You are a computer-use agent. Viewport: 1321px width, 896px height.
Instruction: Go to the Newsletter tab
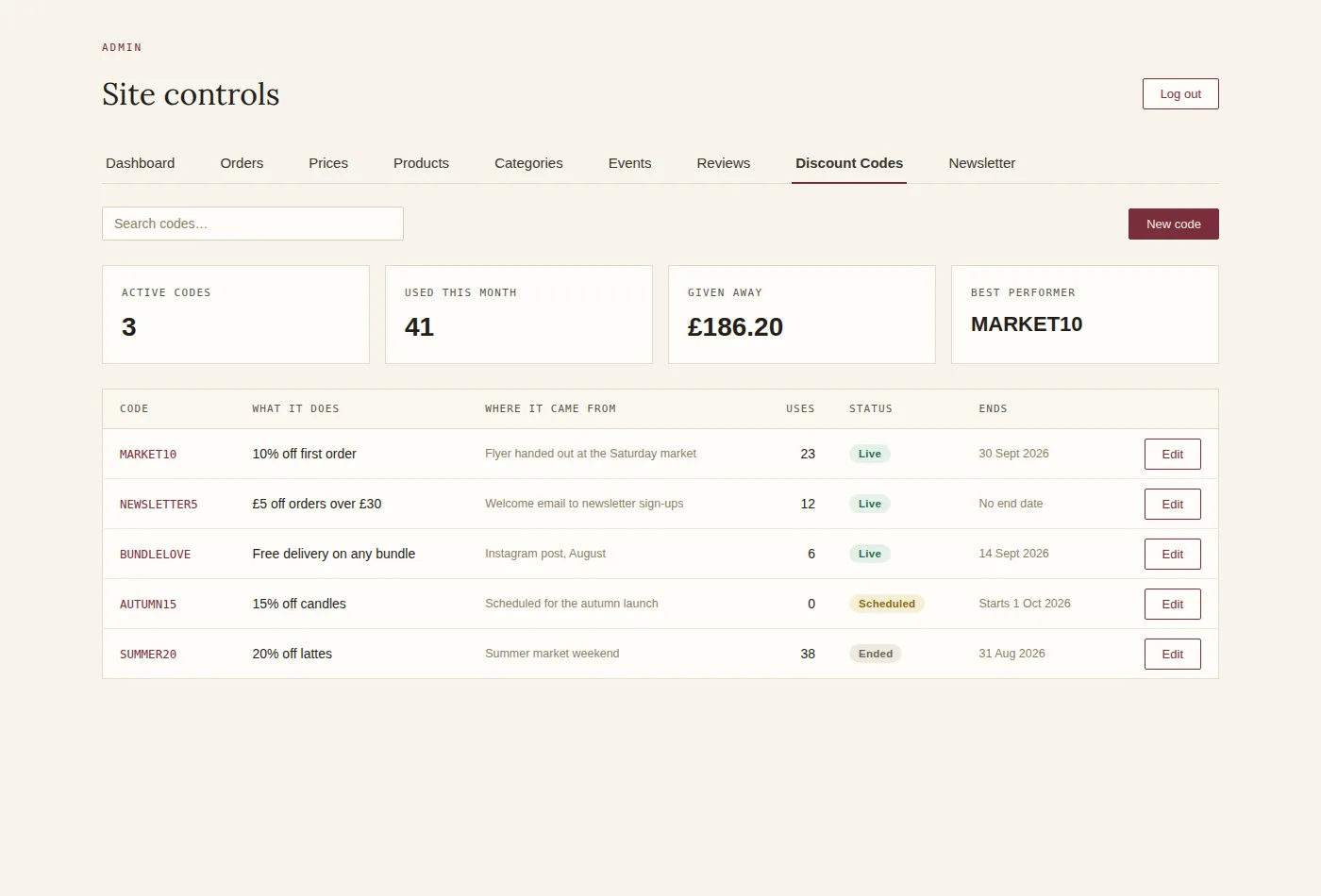982,163
